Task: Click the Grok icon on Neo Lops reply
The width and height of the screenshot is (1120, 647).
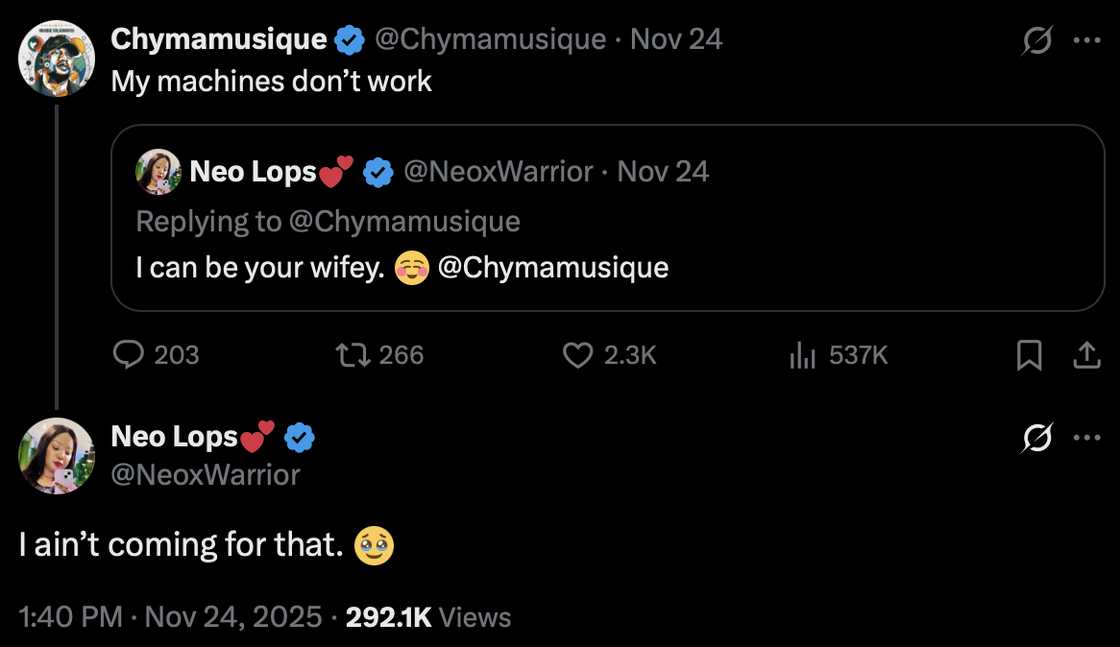Action: point(1037,438)
